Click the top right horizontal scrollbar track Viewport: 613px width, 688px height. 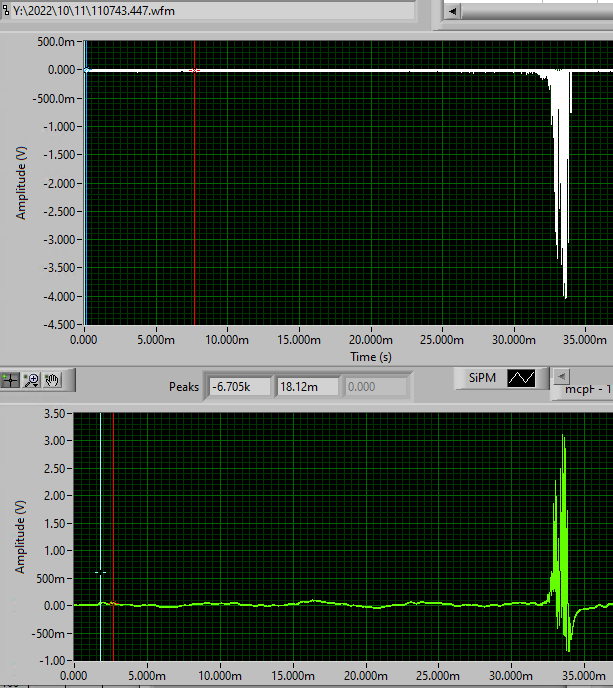click(x=537, y=11)
